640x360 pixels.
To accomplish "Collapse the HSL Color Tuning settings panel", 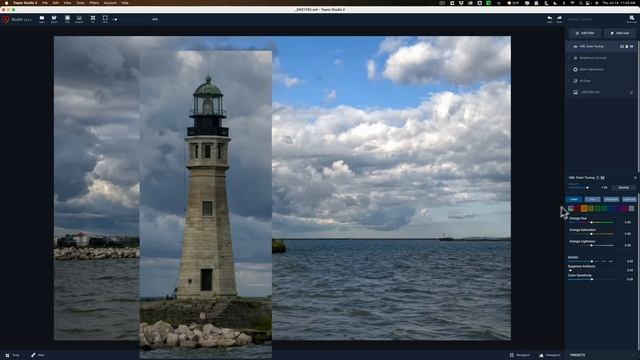I will click(636, 178).
